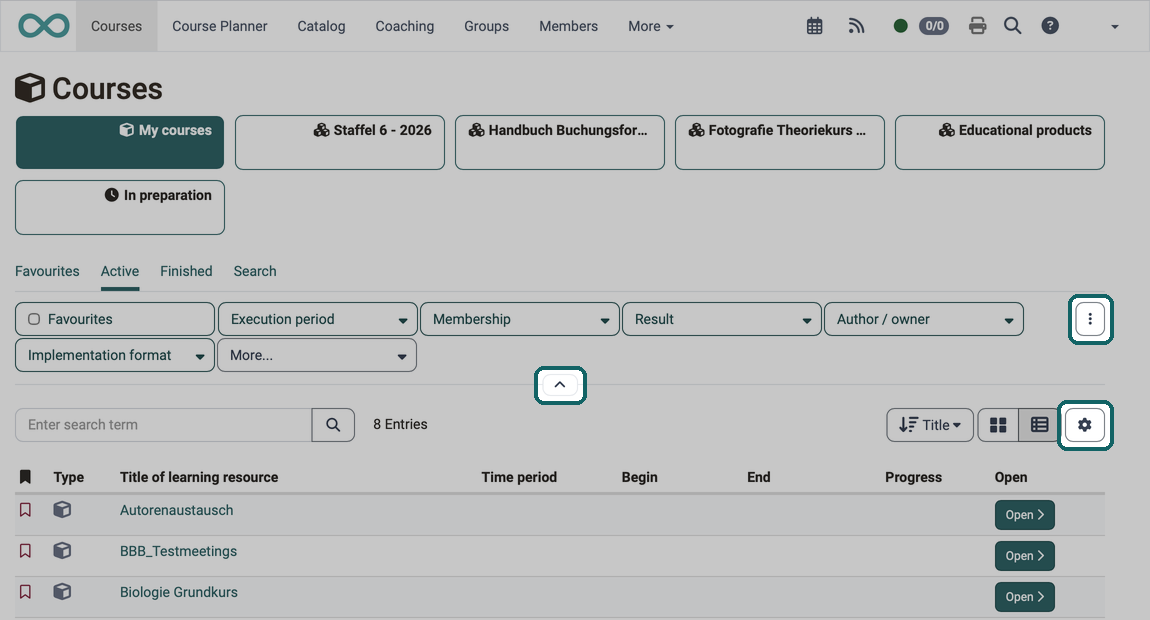Screen dimensions: 1150x620
Task: Open the search magnifier in header
Action: click(1013, 26)
